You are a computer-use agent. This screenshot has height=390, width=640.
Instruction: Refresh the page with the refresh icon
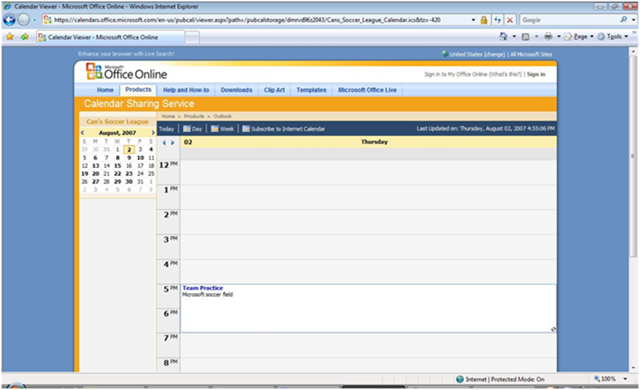(497, 20)
